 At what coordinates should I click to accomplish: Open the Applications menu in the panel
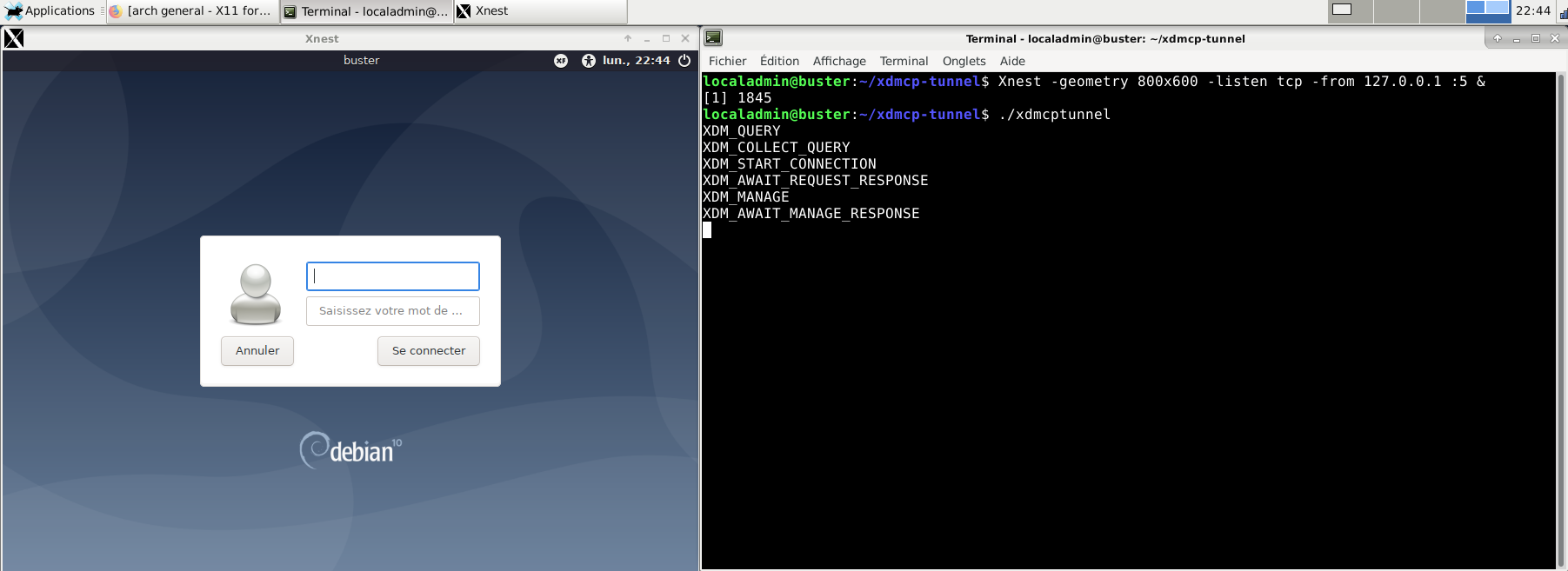(x=50, y=11)
